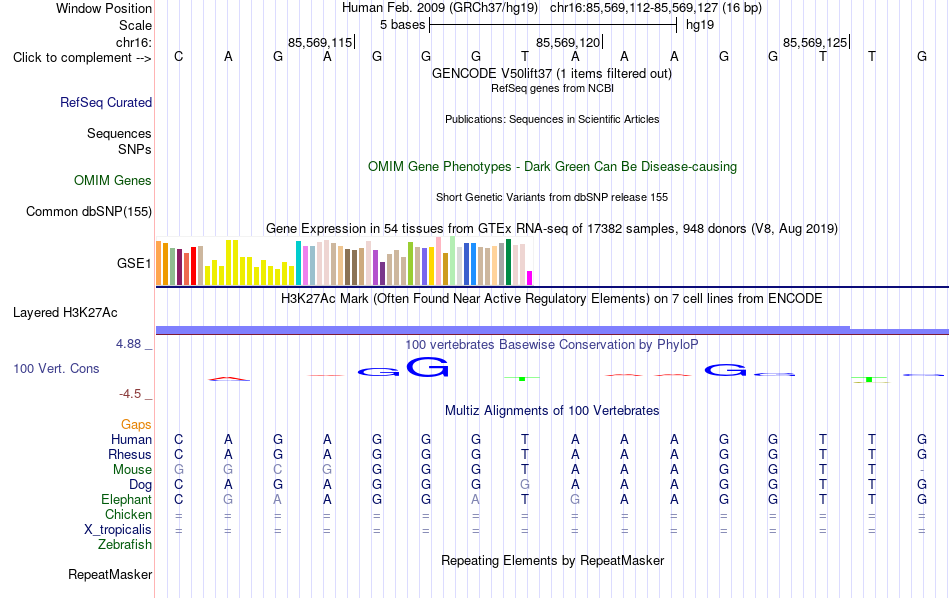Open the RefSeq Curated track label

106,102
